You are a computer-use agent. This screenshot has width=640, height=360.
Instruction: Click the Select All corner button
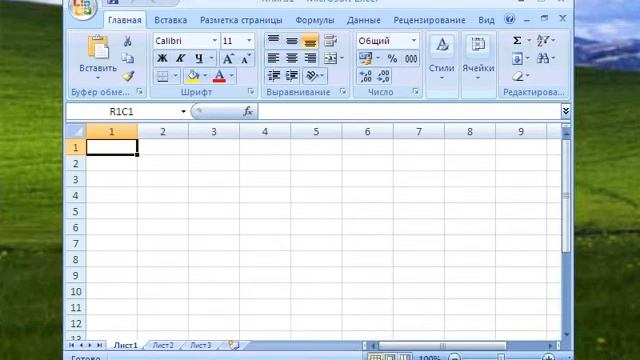76,131
